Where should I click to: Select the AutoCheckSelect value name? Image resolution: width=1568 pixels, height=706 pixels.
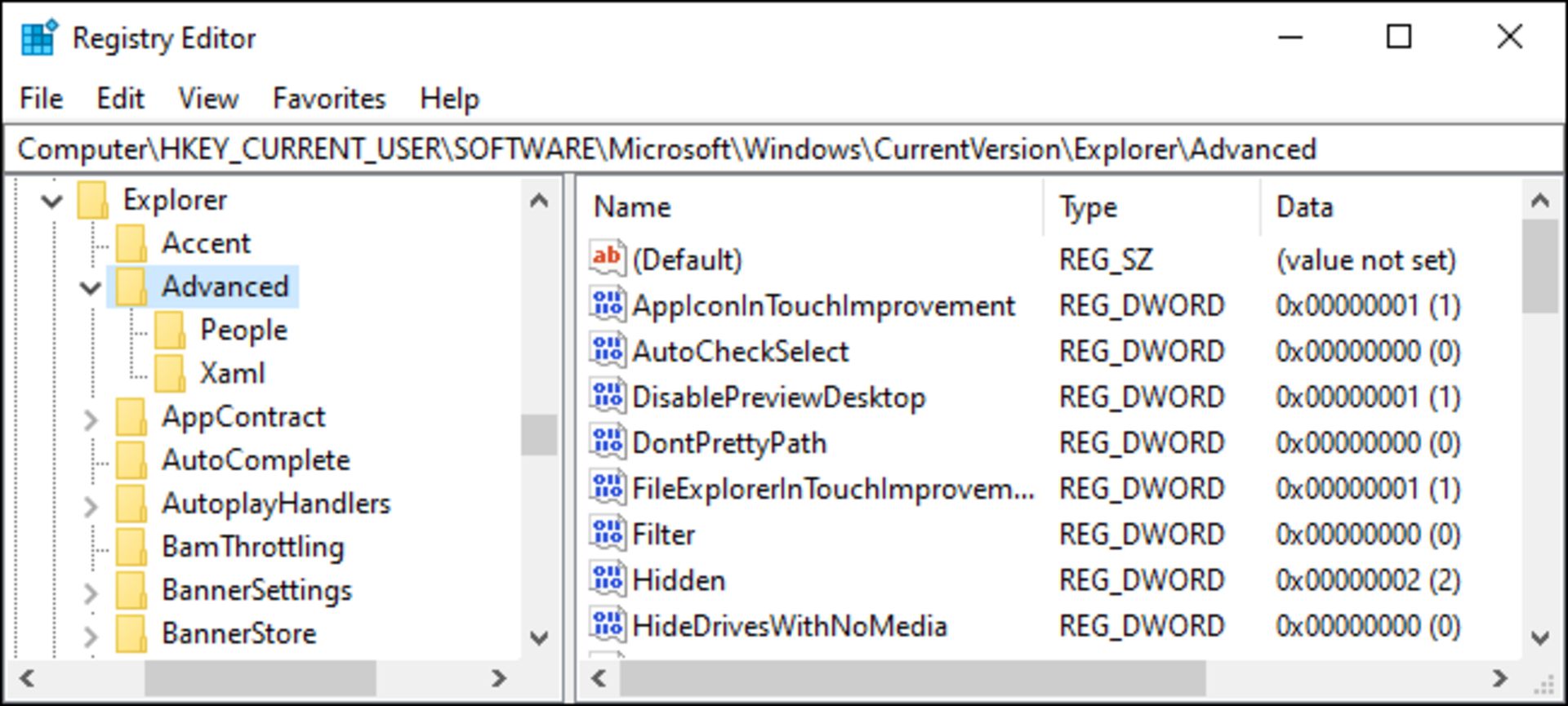point(741,352)
